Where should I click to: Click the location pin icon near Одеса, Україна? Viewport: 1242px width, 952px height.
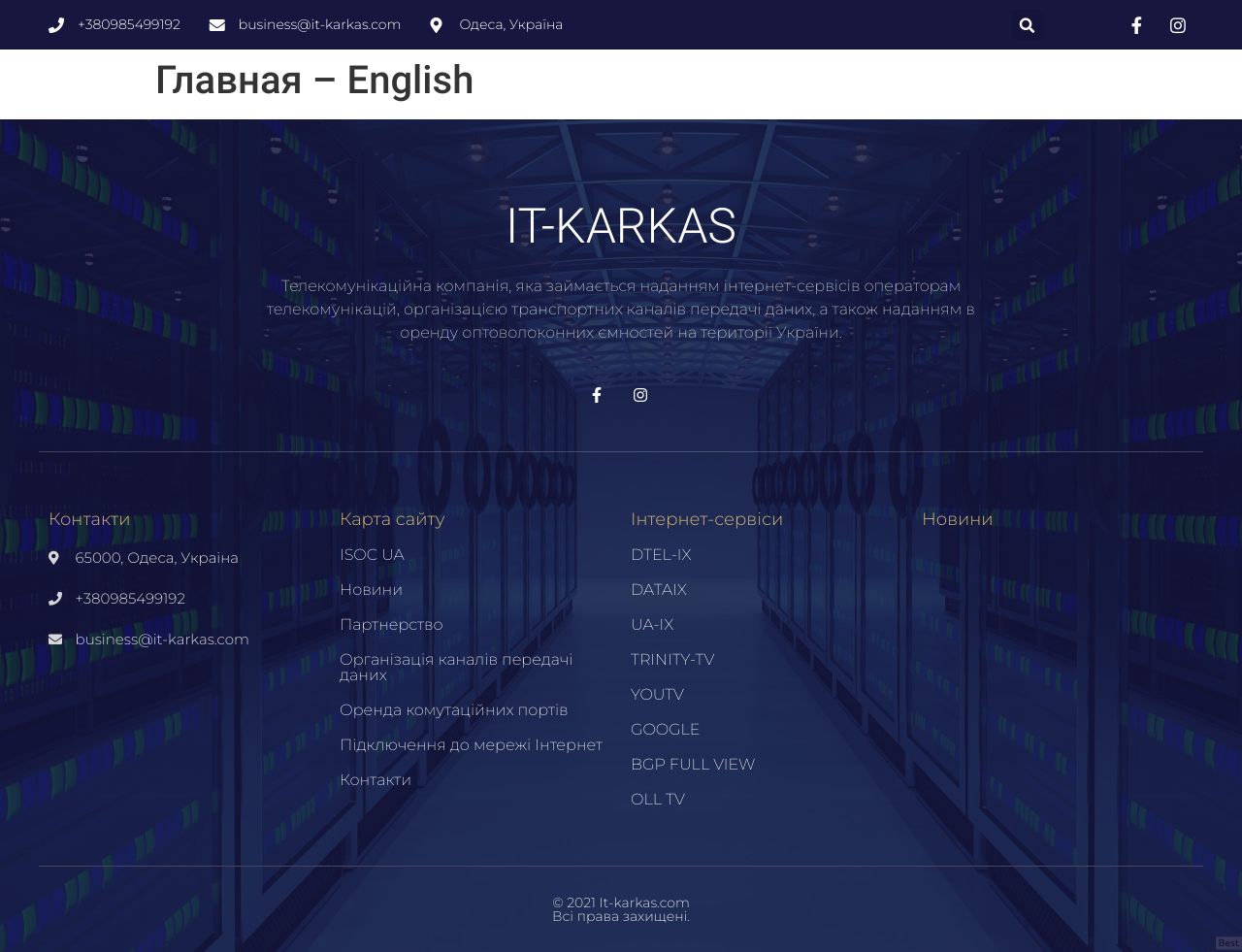436,24
